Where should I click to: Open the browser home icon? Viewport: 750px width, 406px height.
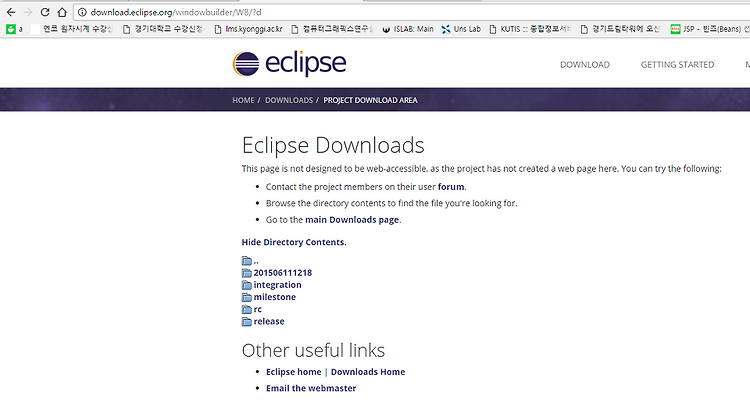(x=62, y=12)
